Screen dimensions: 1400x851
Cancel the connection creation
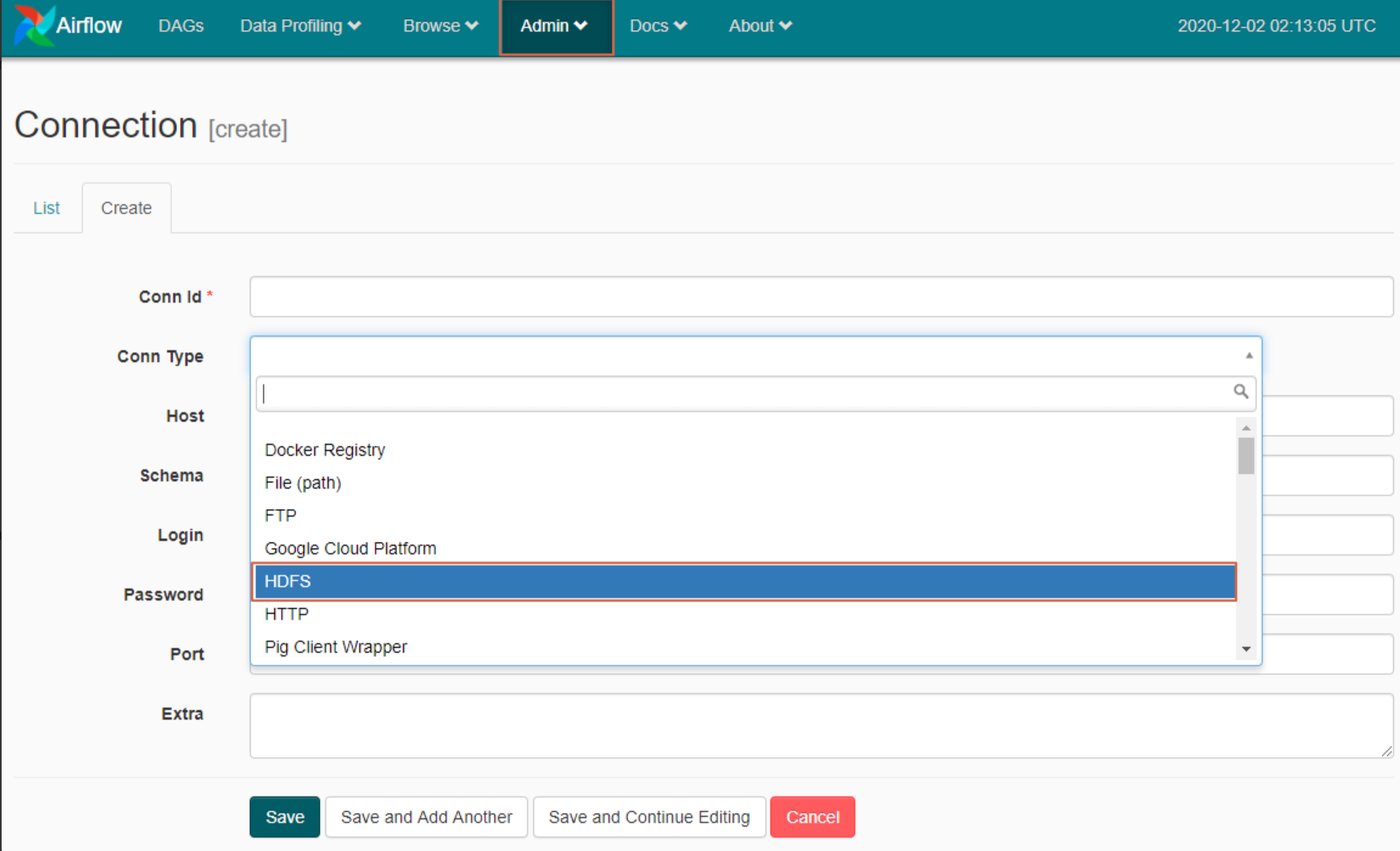(x=812, y=817)
